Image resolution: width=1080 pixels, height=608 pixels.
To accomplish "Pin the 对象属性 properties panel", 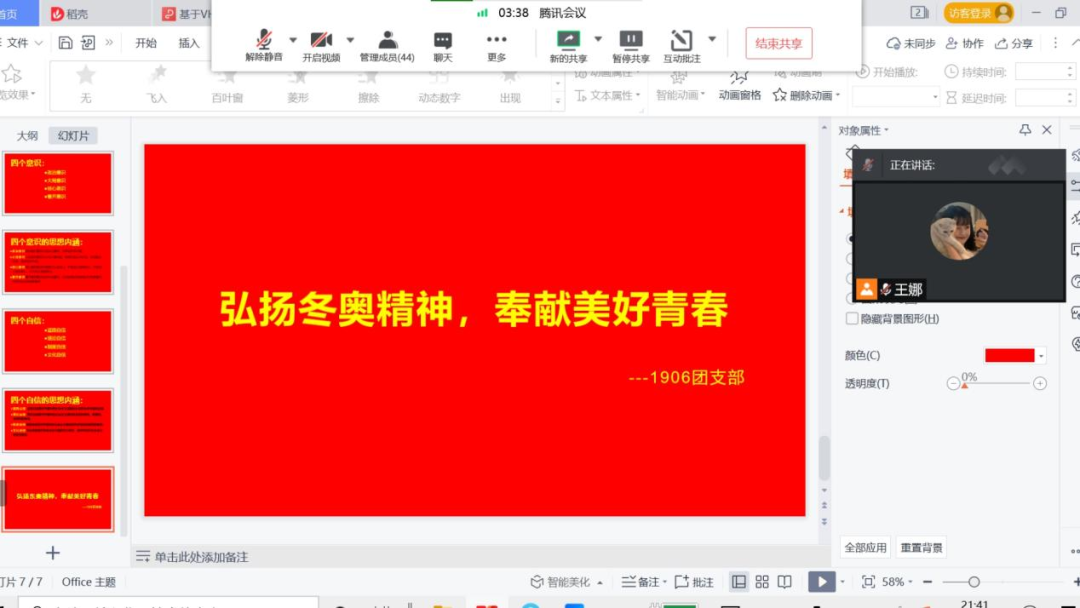I will pos(1025,130).
